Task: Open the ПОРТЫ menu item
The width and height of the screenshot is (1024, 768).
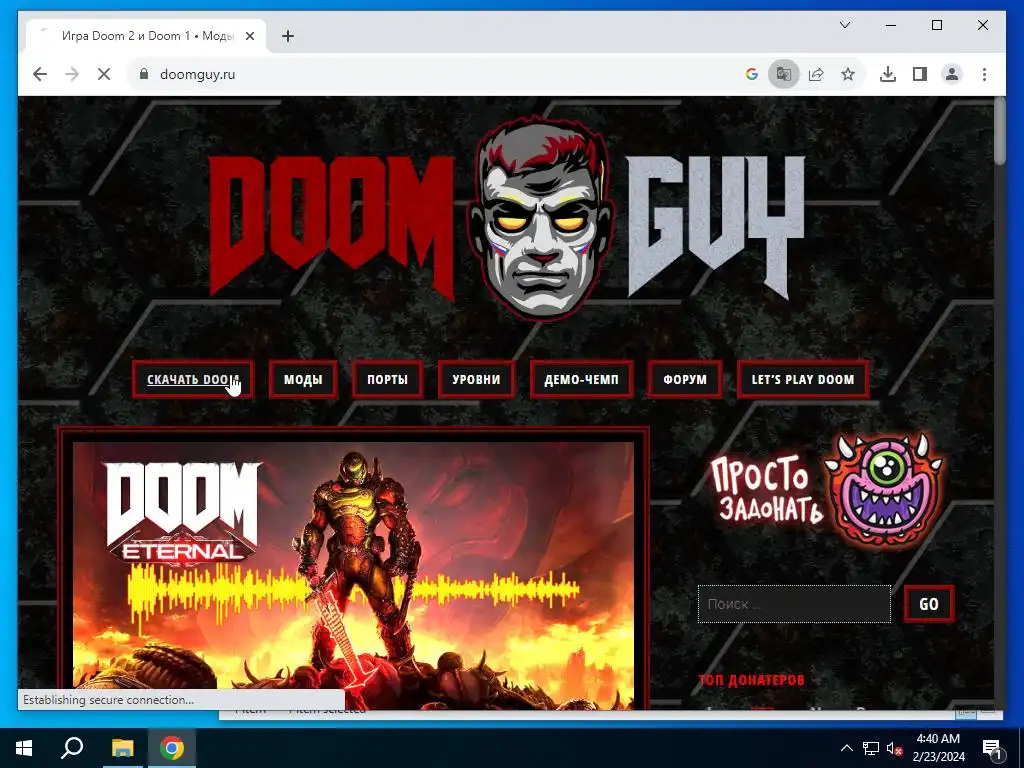Action: click(x=387, y=379)
